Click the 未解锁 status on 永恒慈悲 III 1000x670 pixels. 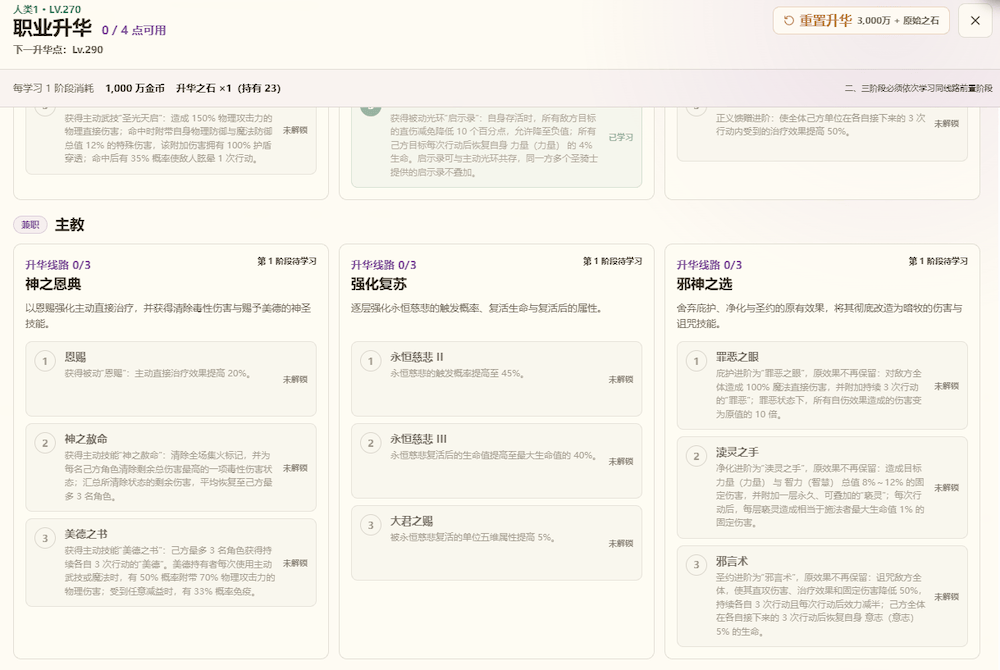[621, 462]
